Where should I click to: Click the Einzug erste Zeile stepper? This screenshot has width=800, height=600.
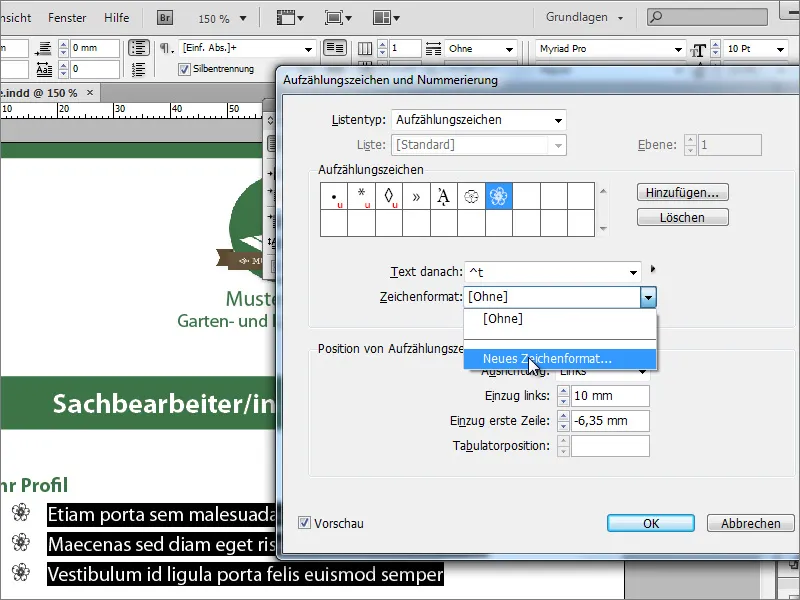pos(563,421)
